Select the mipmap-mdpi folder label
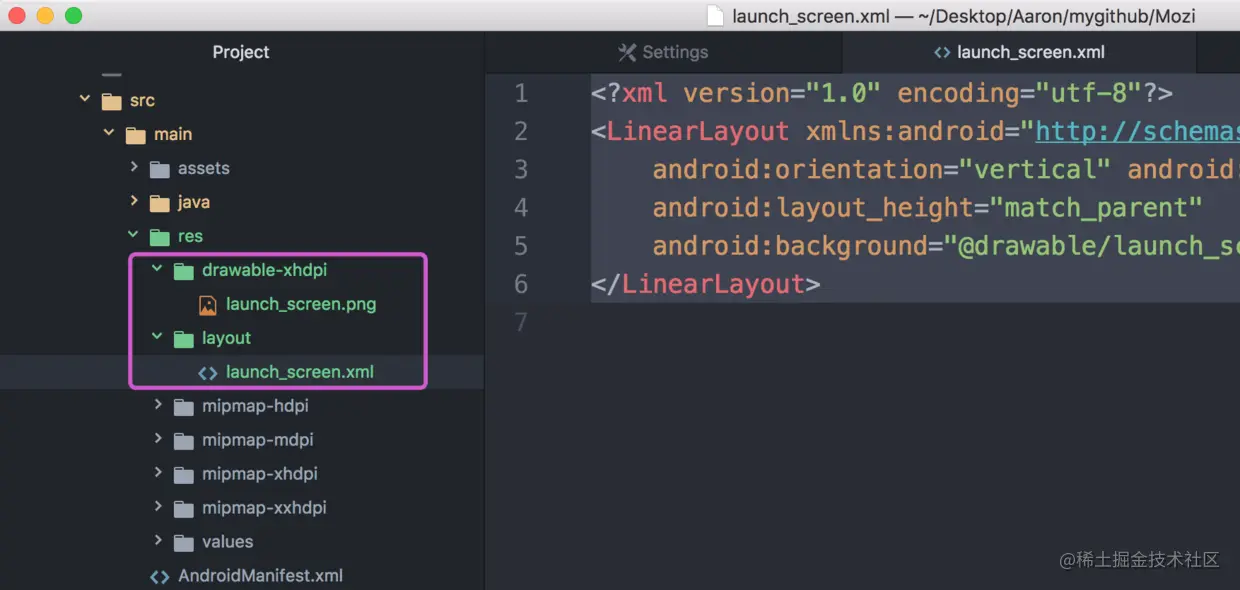The height and width of the screenshot is (590, 1240). pos(257,440)
